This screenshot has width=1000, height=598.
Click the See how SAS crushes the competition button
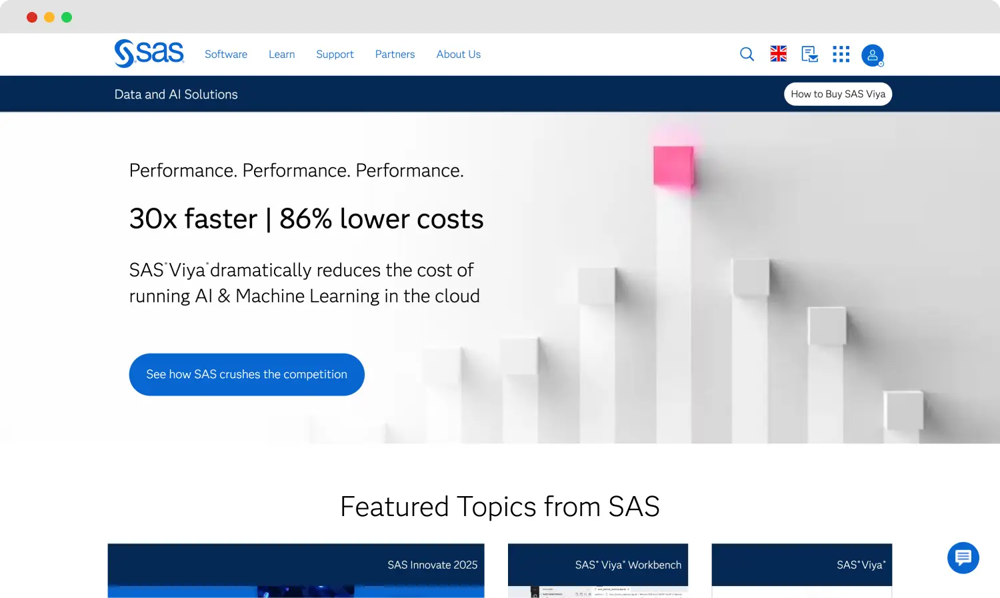246,374
